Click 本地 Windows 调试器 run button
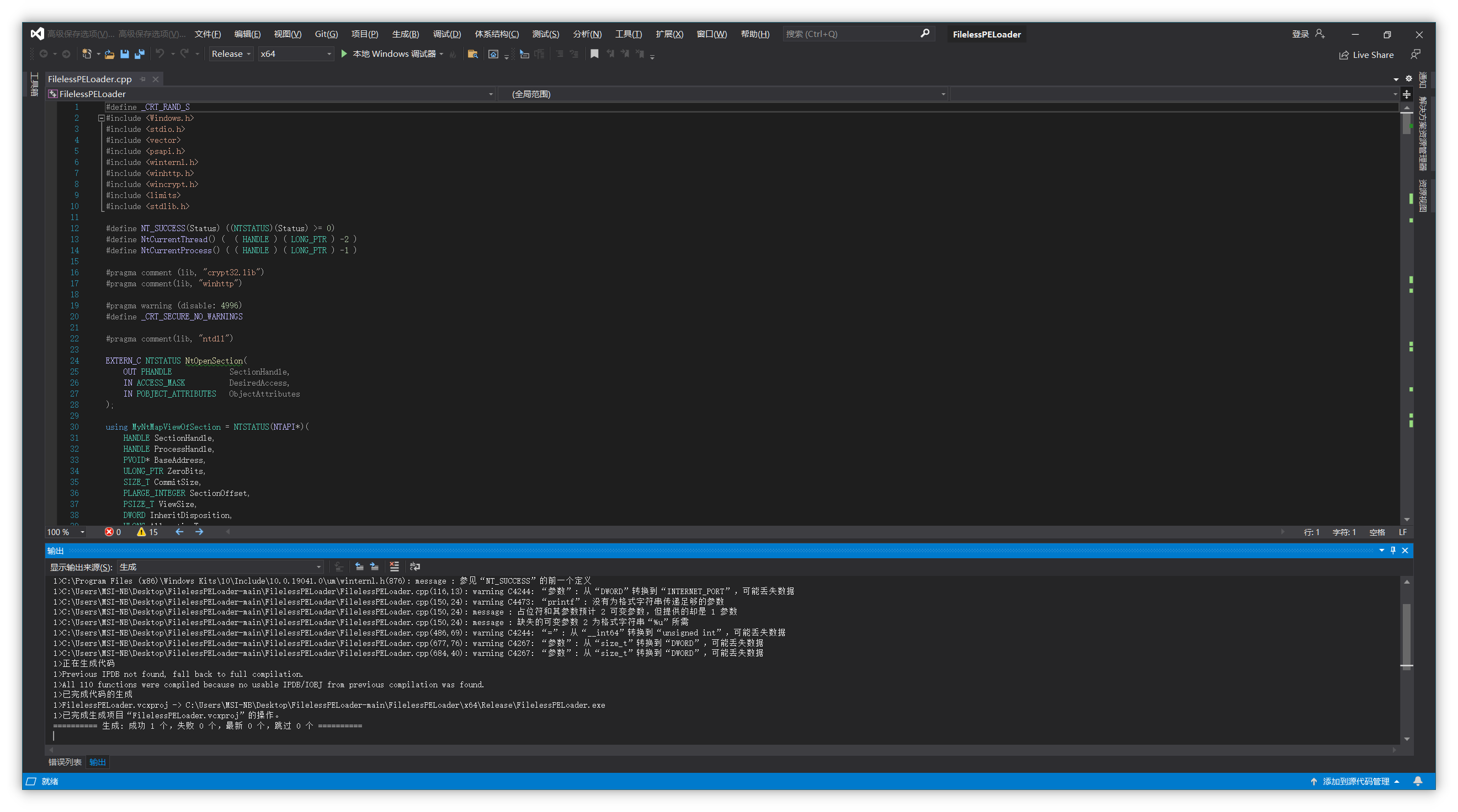 click(393, 54)
